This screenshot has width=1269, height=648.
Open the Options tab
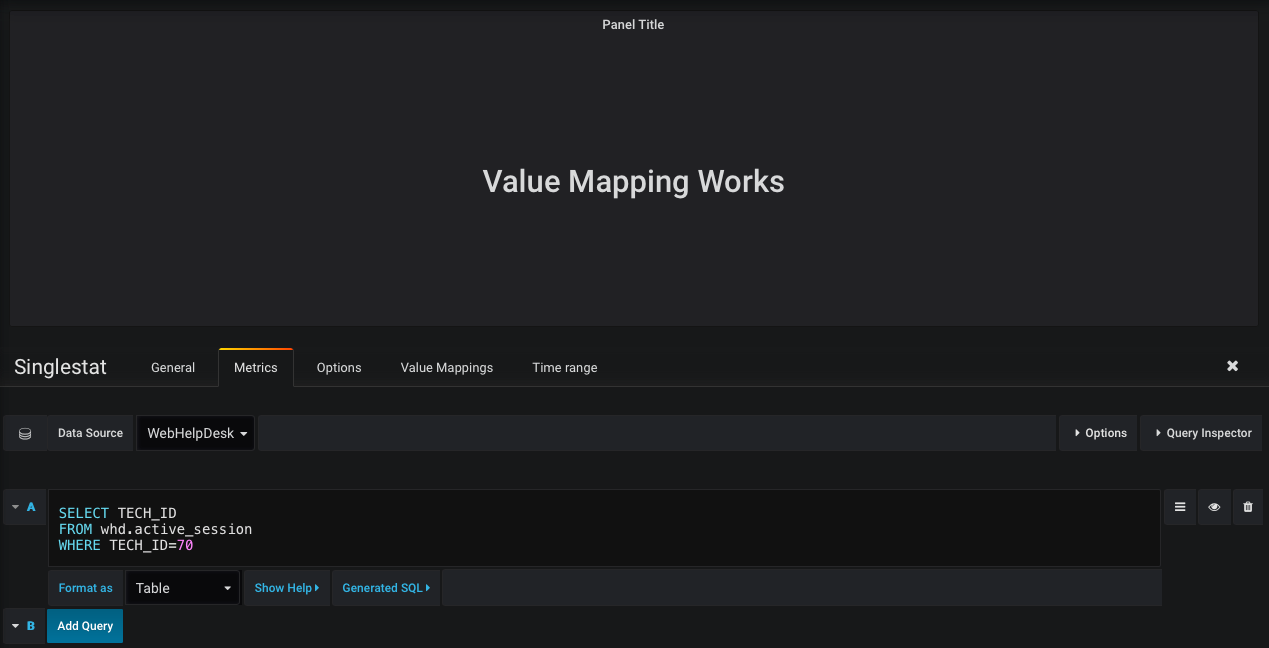tap(338, 367)
